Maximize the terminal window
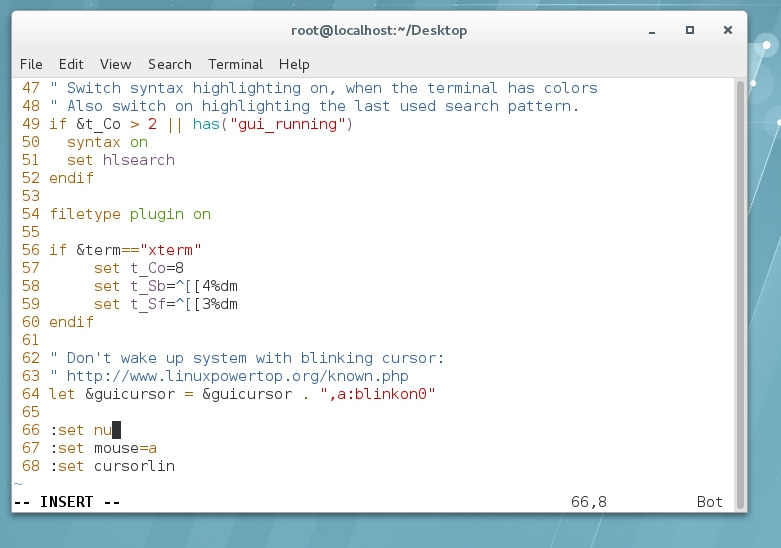 click(690, 30)
